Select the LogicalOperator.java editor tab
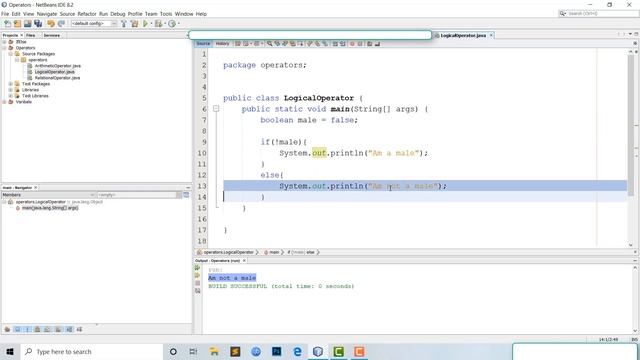Image resolution: width=640 pixels, height=360 pixels. coord(463,36)
